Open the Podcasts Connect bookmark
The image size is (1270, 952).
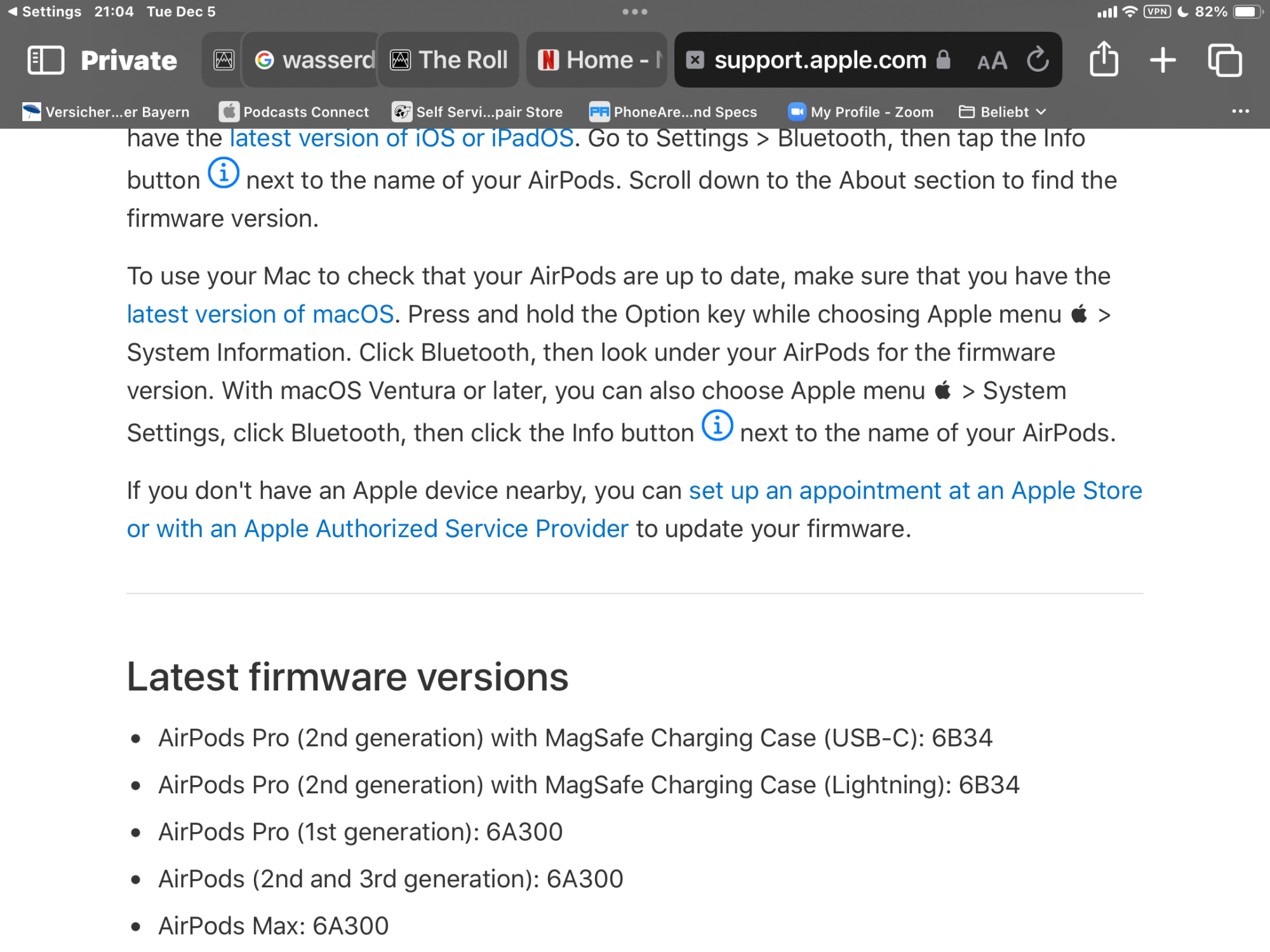(x=294, y=112)
